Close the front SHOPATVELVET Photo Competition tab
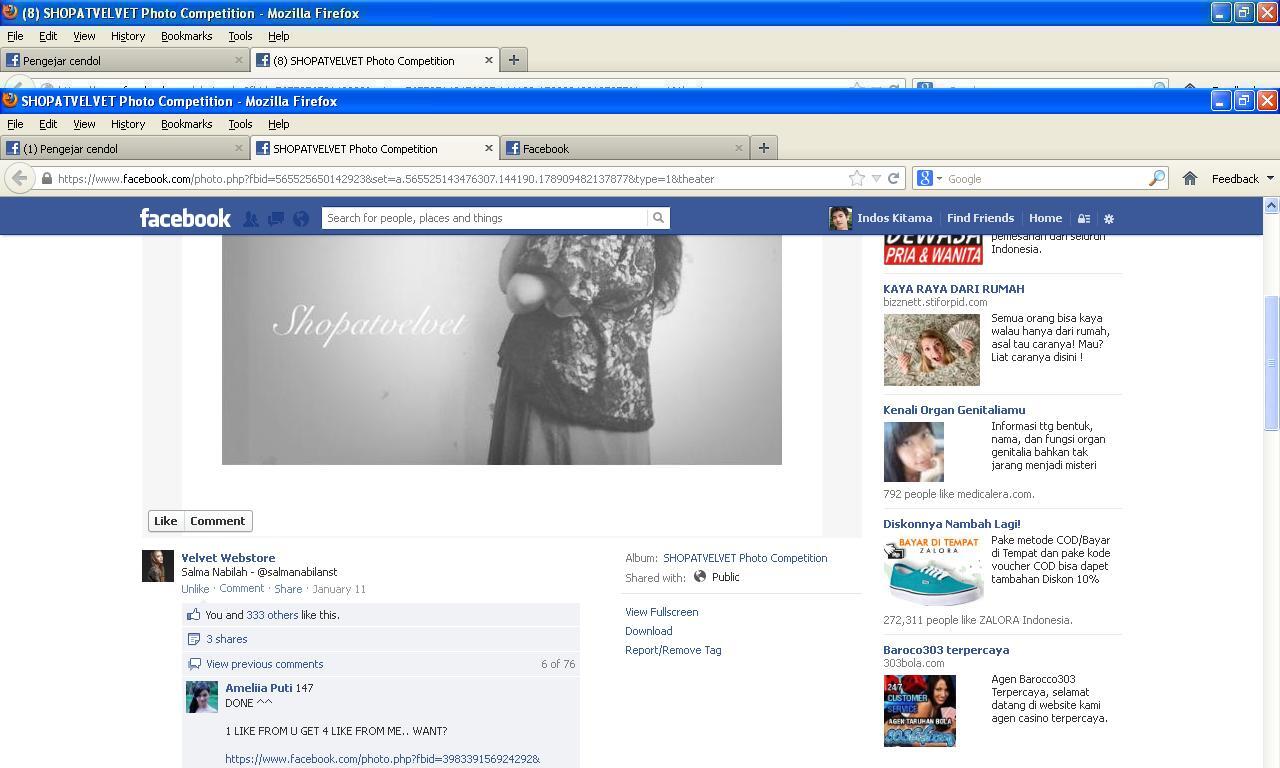 489,148
